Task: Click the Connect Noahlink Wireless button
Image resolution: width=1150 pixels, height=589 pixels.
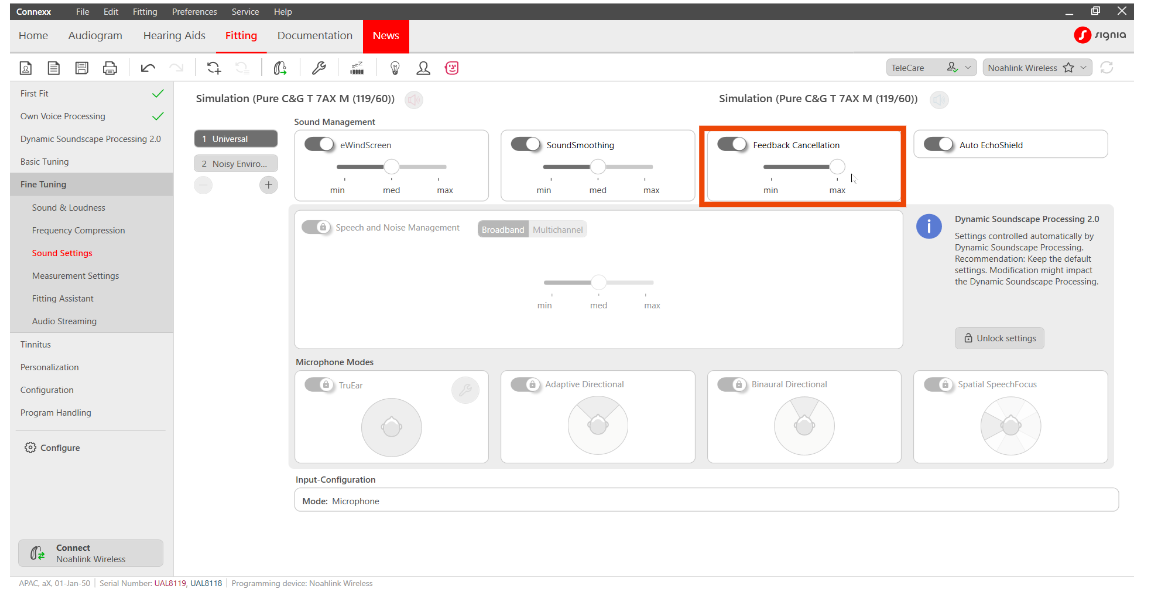Action: [x=90, y=553]
